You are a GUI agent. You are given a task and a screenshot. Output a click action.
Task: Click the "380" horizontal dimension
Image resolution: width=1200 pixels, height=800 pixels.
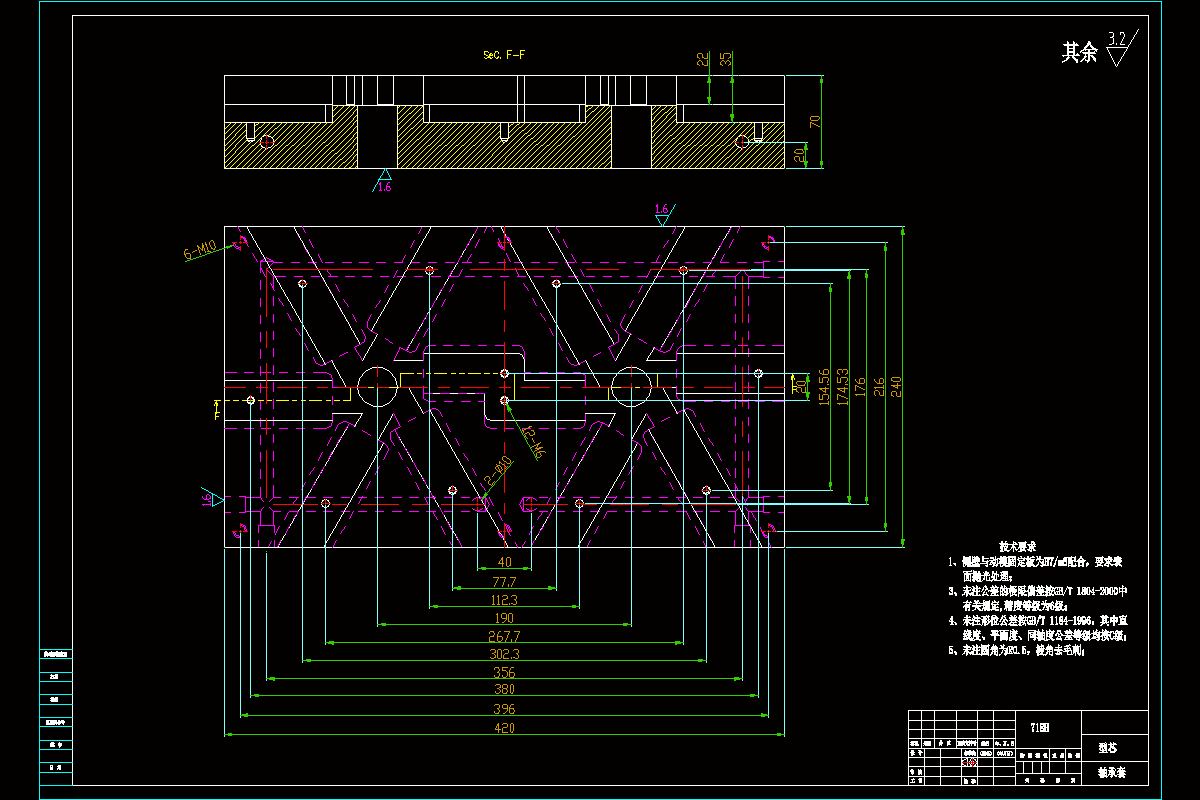coord(504,690)
